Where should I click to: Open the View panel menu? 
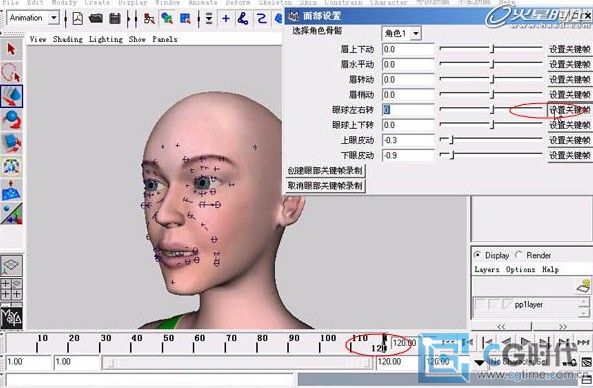point(38,39)
